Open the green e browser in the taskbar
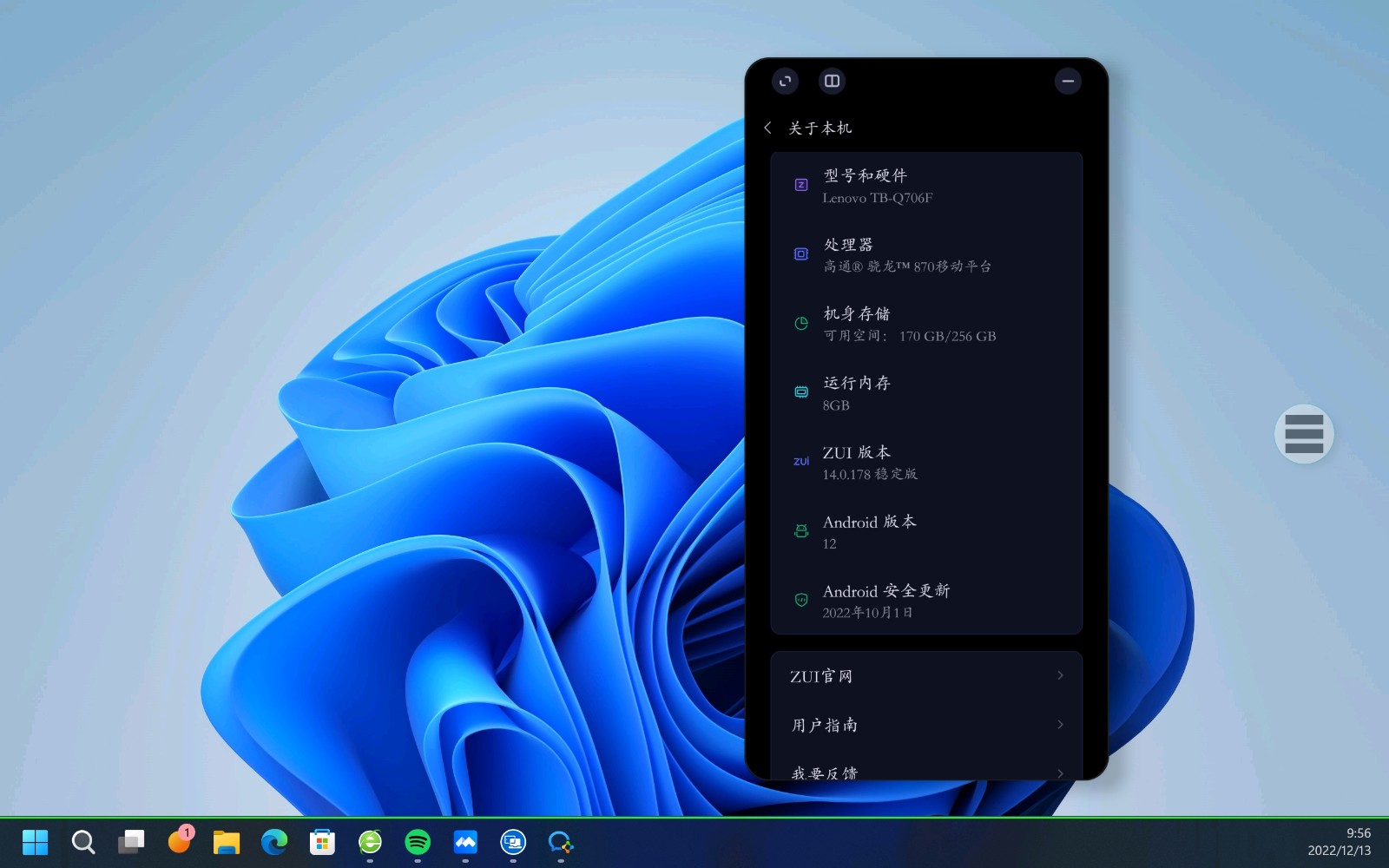The height and width of the screenshot is (868, 1389). (x=370, y=842)
